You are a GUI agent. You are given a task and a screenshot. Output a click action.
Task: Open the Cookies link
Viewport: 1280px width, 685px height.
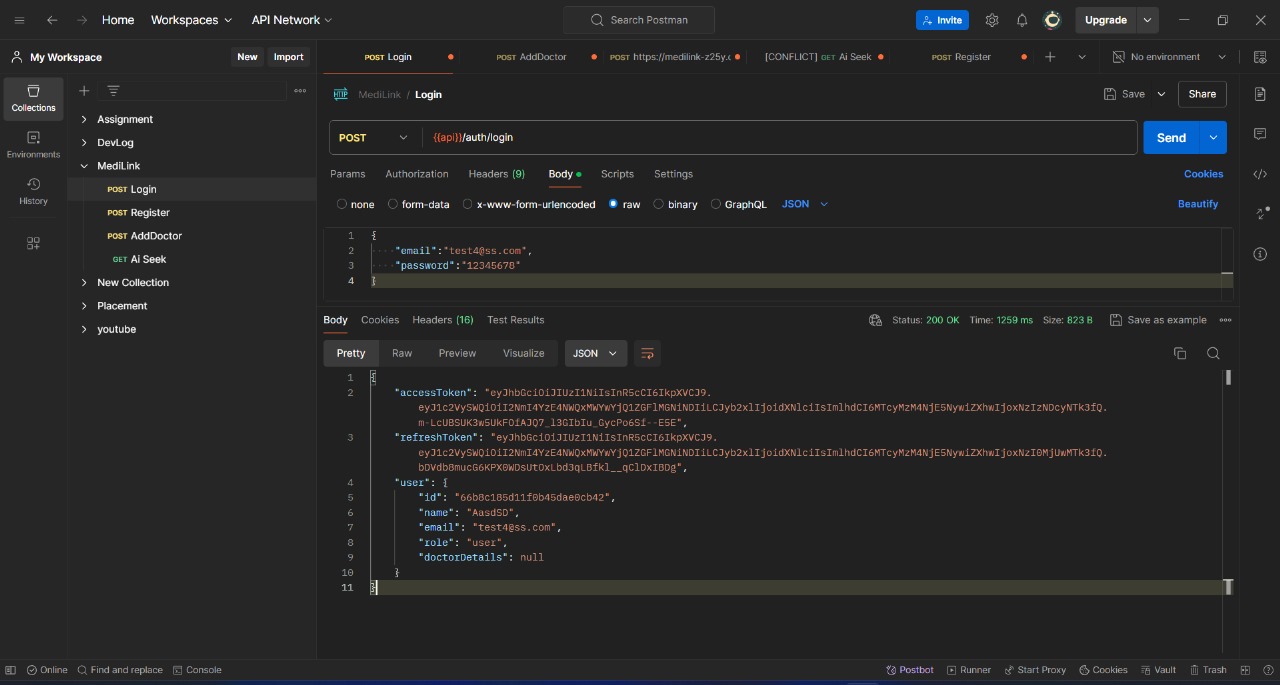(x=1203, y=174)
